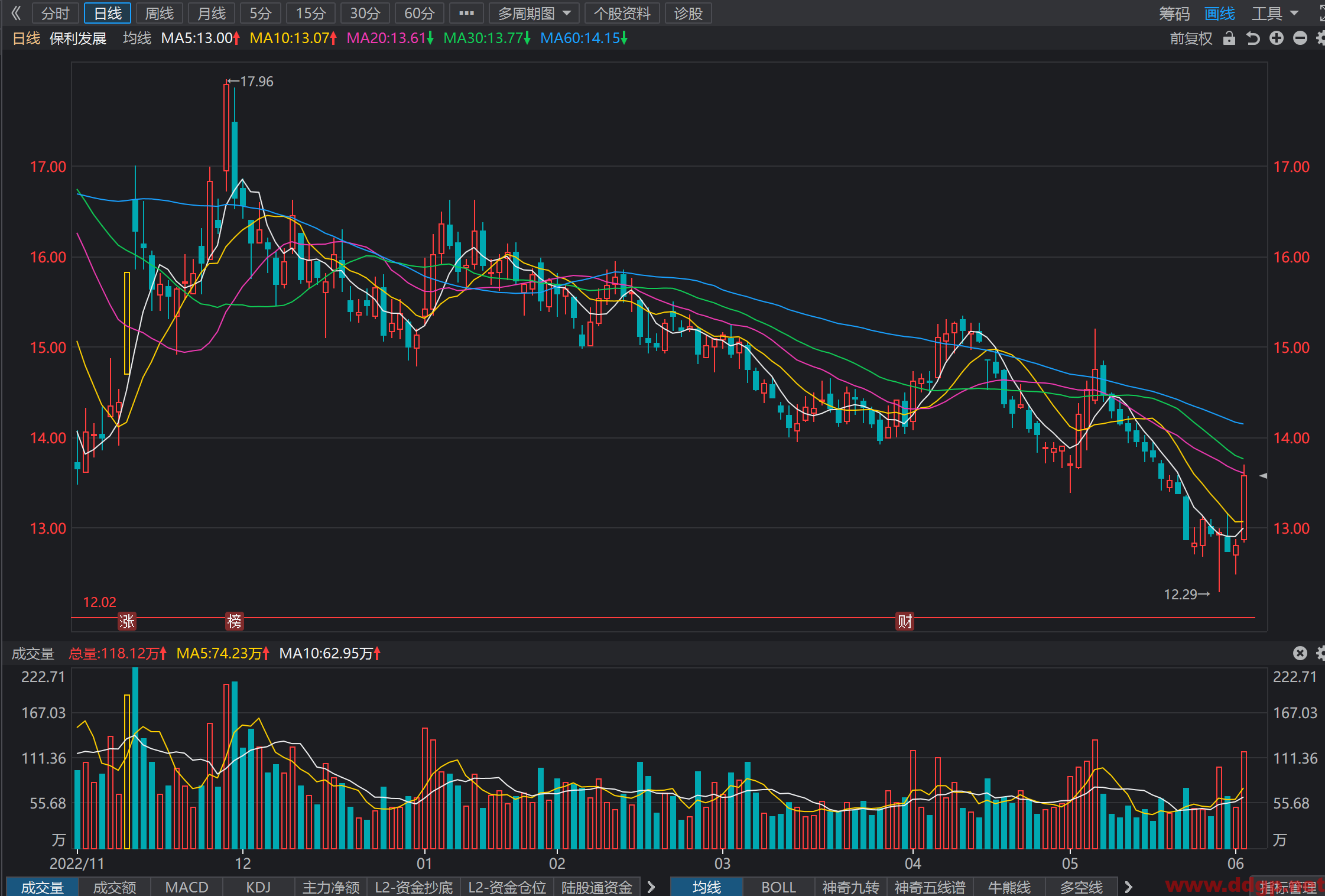Select the 5分 period
The width and height of the screenshot is (1325, 896).
(261, 13)
